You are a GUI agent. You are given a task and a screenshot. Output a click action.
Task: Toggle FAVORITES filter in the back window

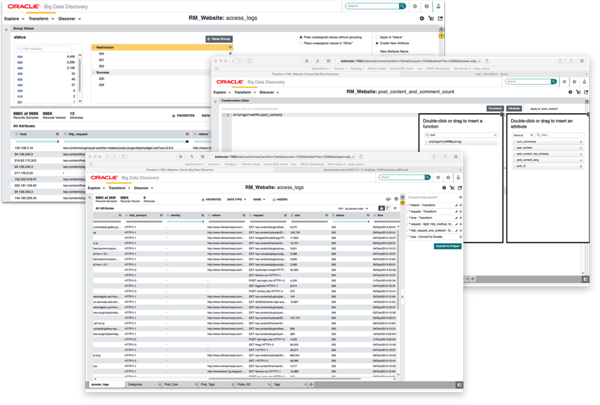pos(183,116)
